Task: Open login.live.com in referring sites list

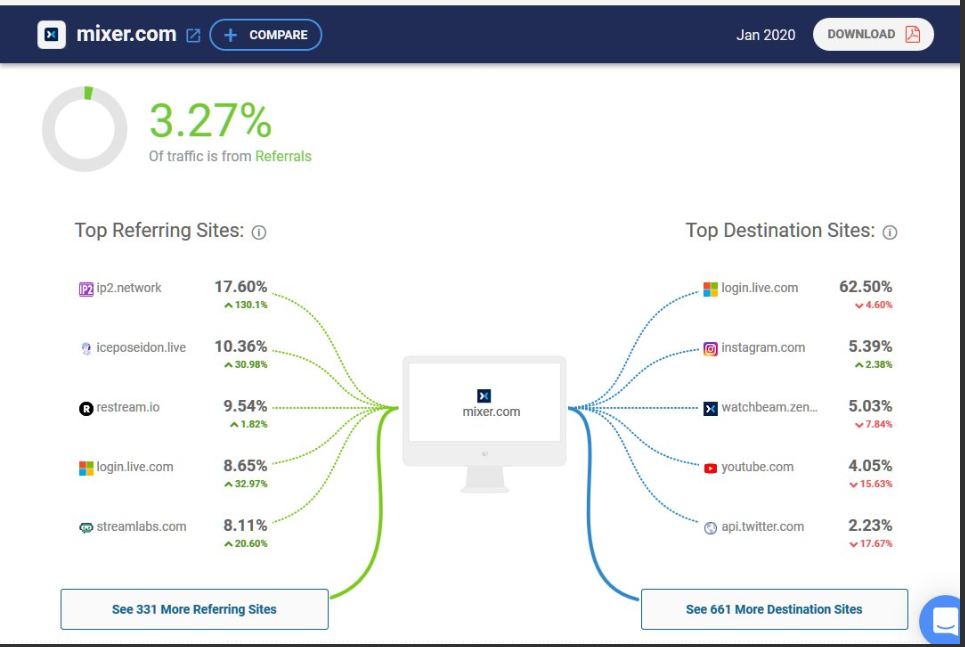Action: pos(135,467)
